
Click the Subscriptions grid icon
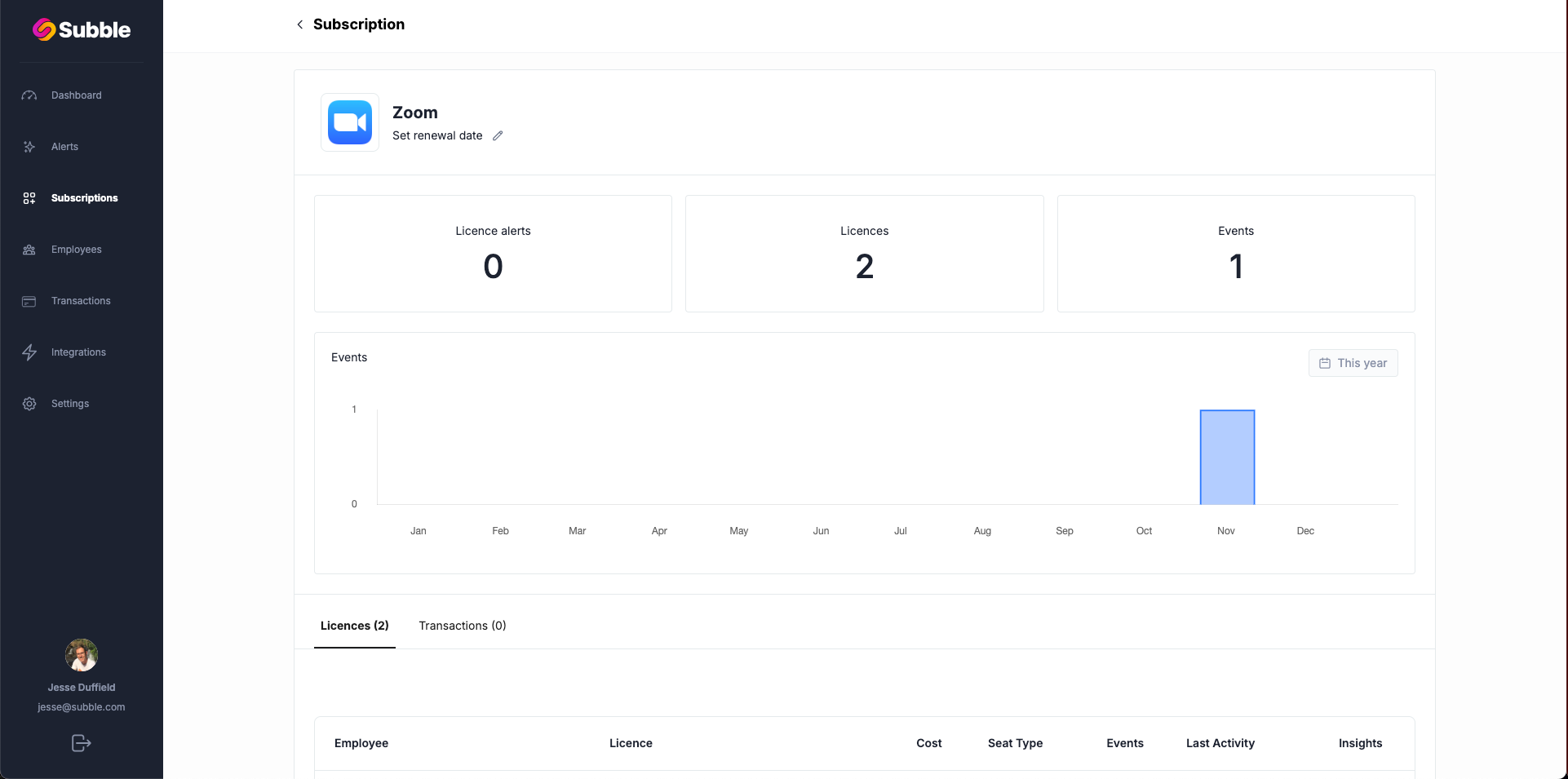pyautogui.click(x=29, y=198)
